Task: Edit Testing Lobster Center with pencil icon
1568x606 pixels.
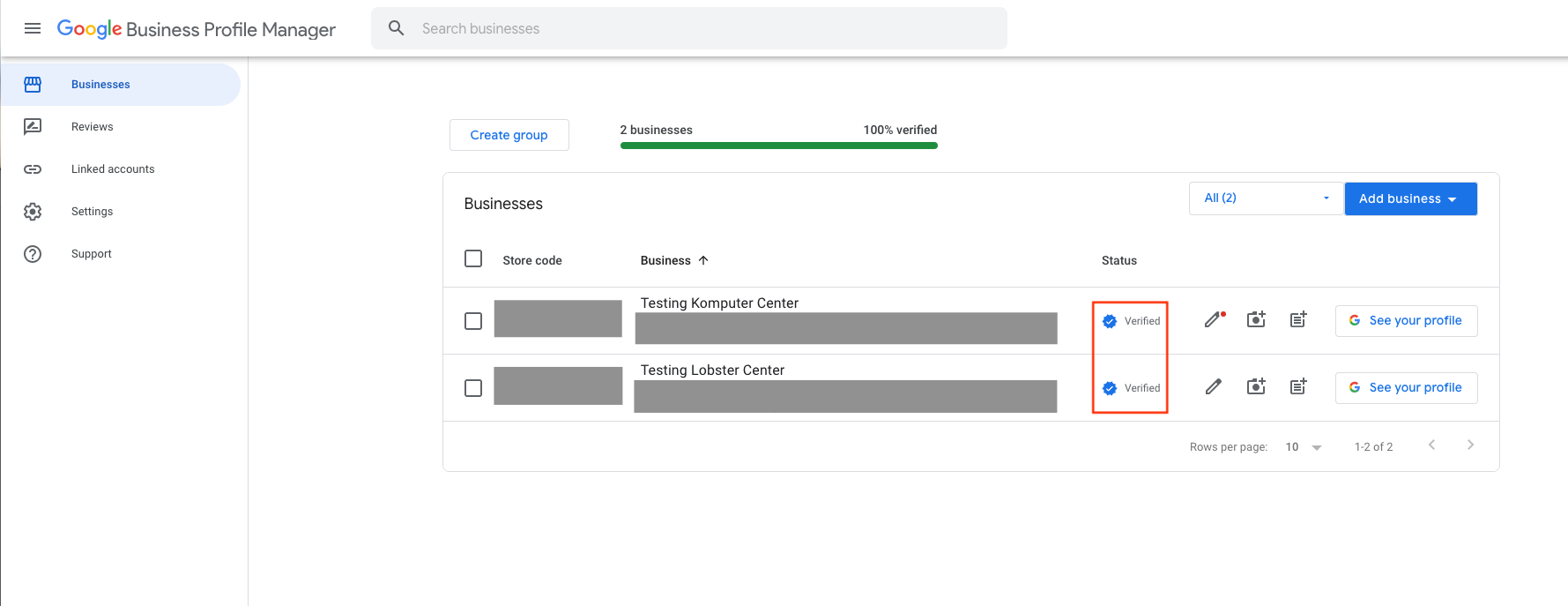Action: pos(1214,386)
